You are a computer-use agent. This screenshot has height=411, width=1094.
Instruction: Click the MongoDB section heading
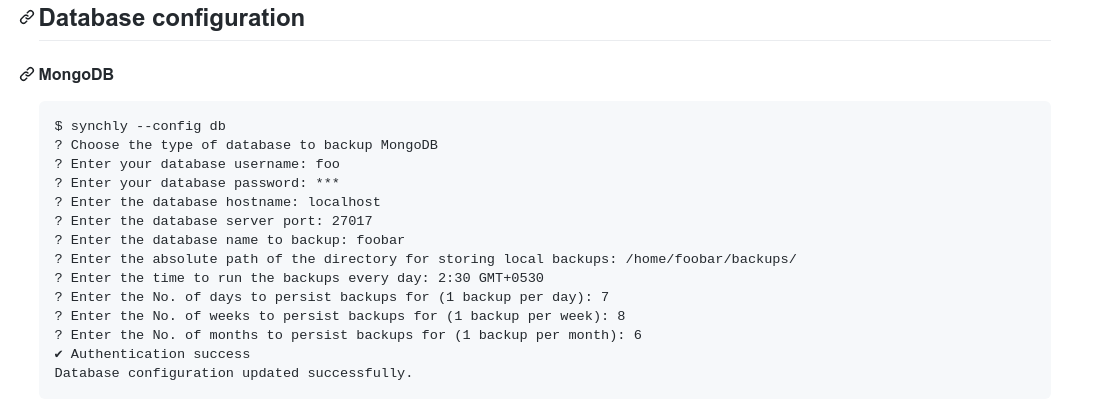tap(76, 75)
